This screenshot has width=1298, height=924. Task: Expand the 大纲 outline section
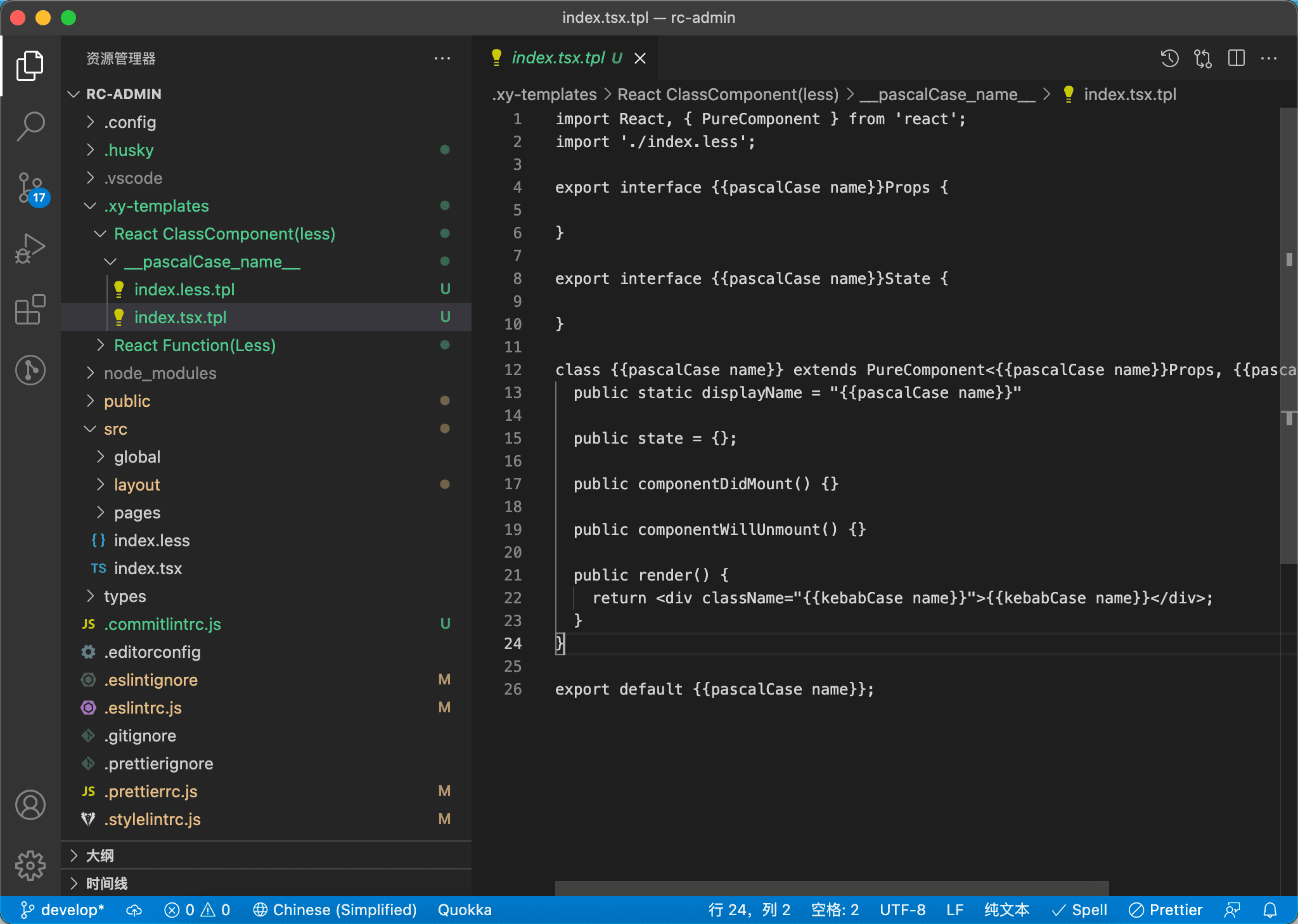click(x=266, y=856)
